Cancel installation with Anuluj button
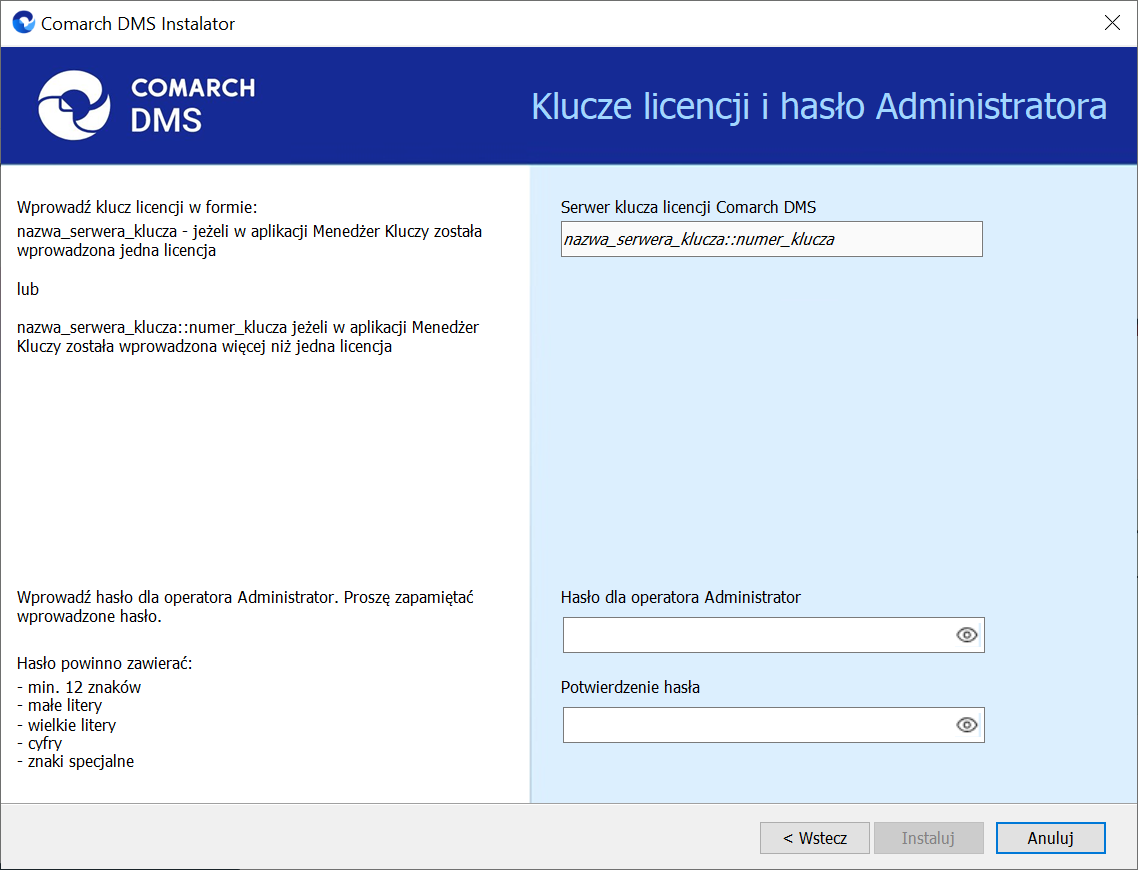 (1050, 838)
